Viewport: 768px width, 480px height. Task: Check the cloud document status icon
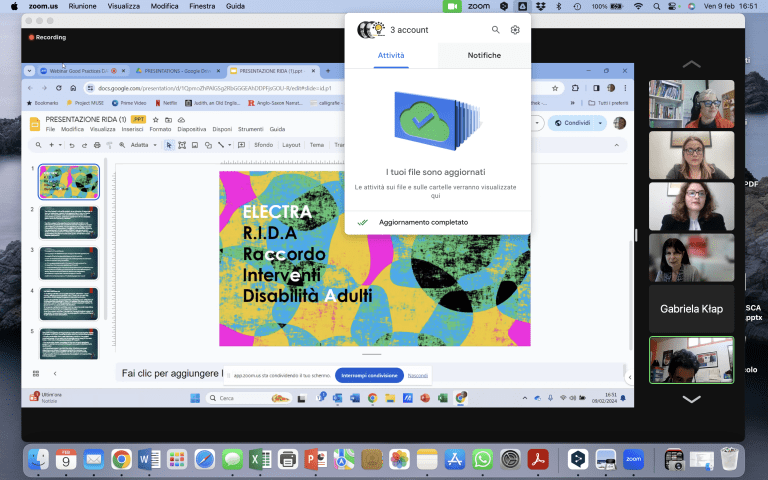(x=181, y=120)
